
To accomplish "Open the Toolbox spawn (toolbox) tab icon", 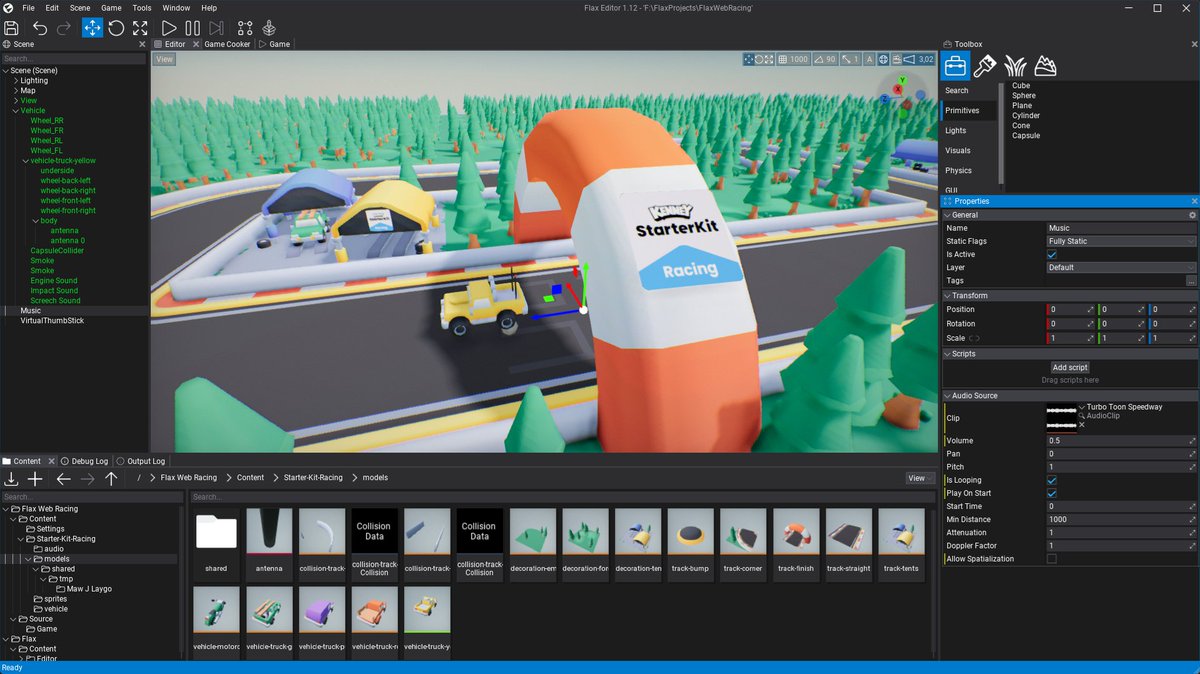I will (956, 66).
